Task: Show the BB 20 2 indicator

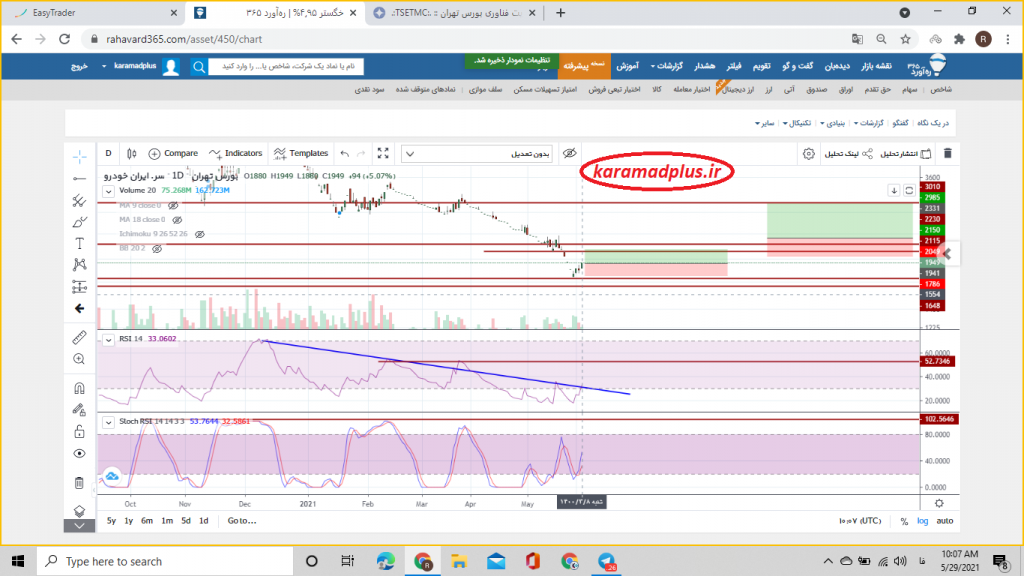Action: click(157, 249)
